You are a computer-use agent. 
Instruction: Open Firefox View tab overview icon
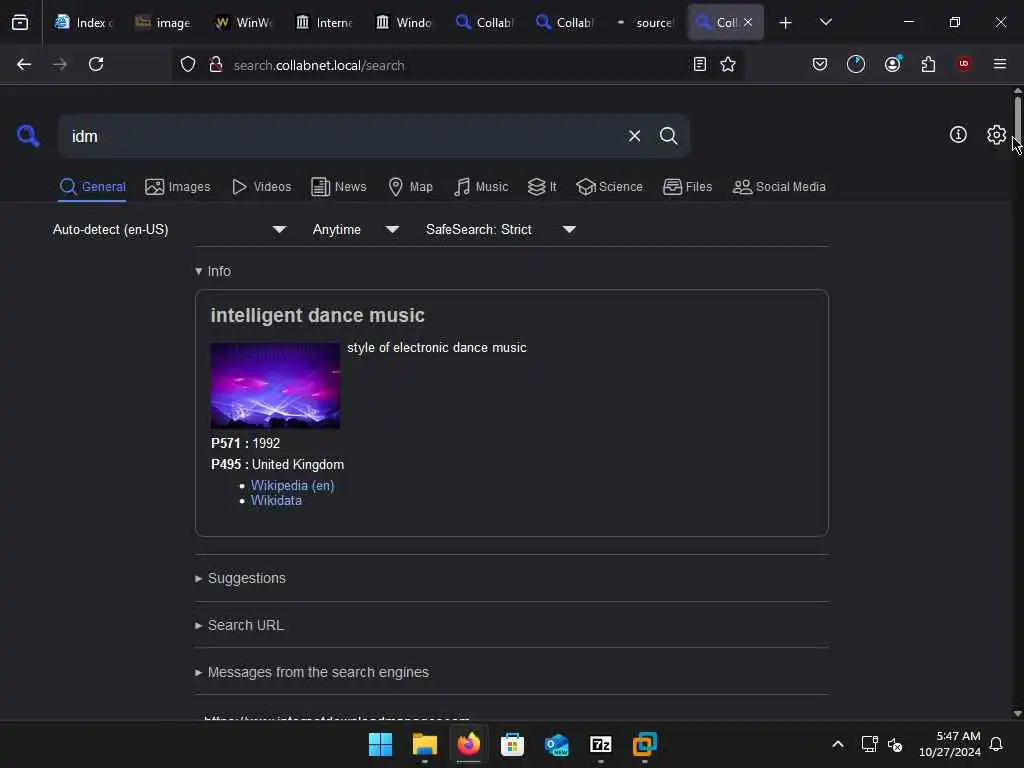pyautogui.click(x=20, y=22)
